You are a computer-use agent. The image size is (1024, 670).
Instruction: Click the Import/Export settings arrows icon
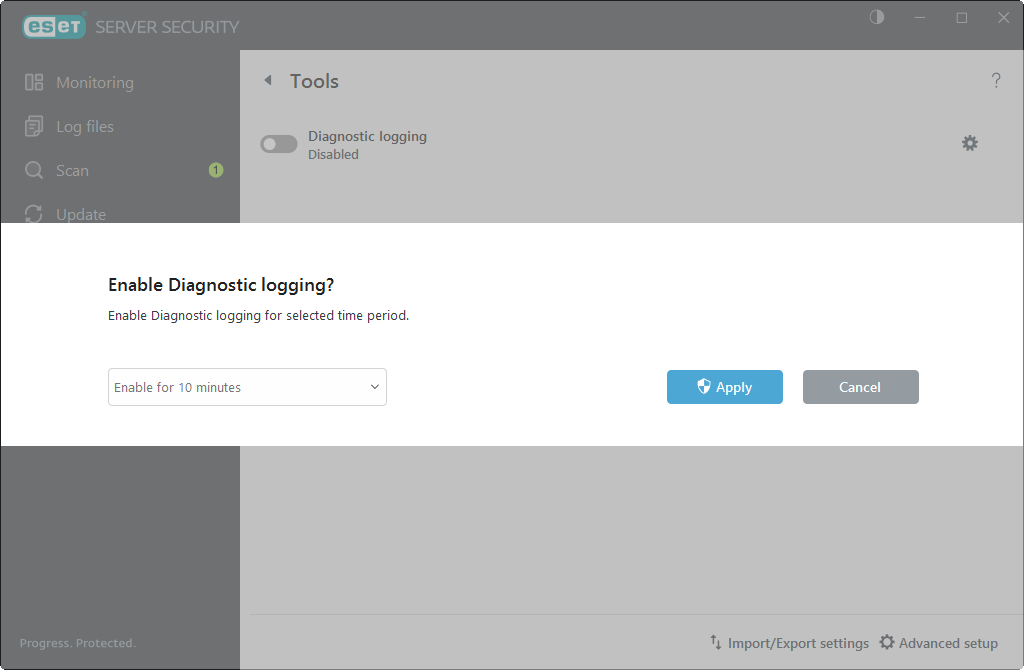point(716,643)
